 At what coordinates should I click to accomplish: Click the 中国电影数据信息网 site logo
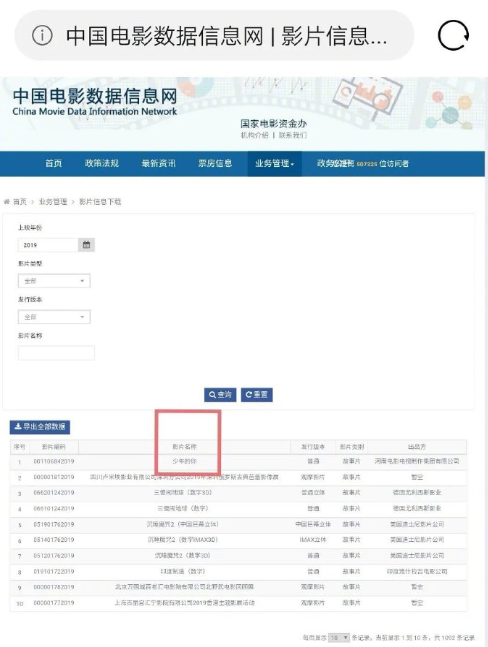pos(95,102)
